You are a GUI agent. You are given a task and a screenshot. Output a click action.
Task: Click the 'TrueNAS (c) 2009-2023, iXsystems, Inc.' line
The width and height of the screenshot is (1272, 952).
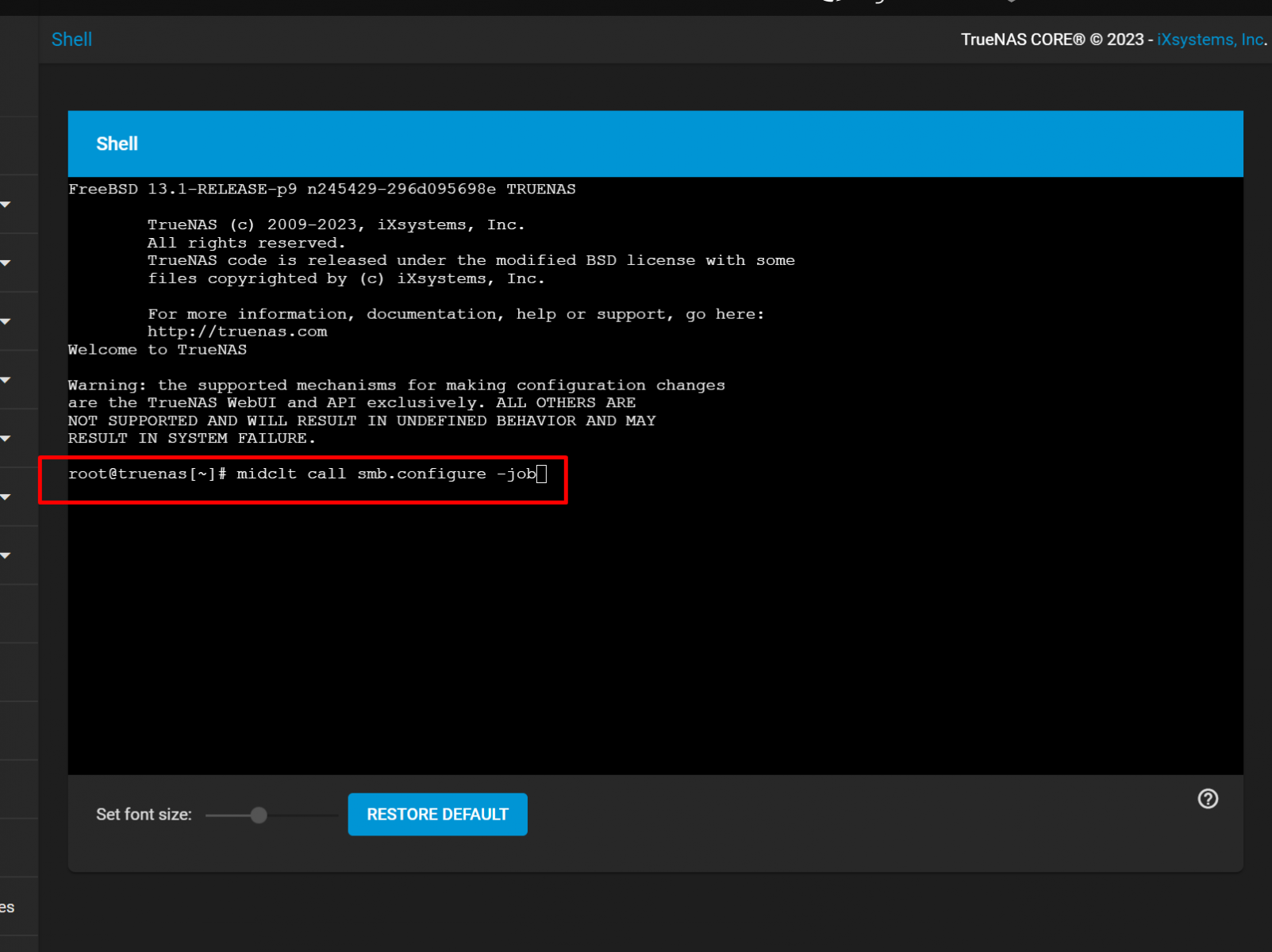coord(336,225)
